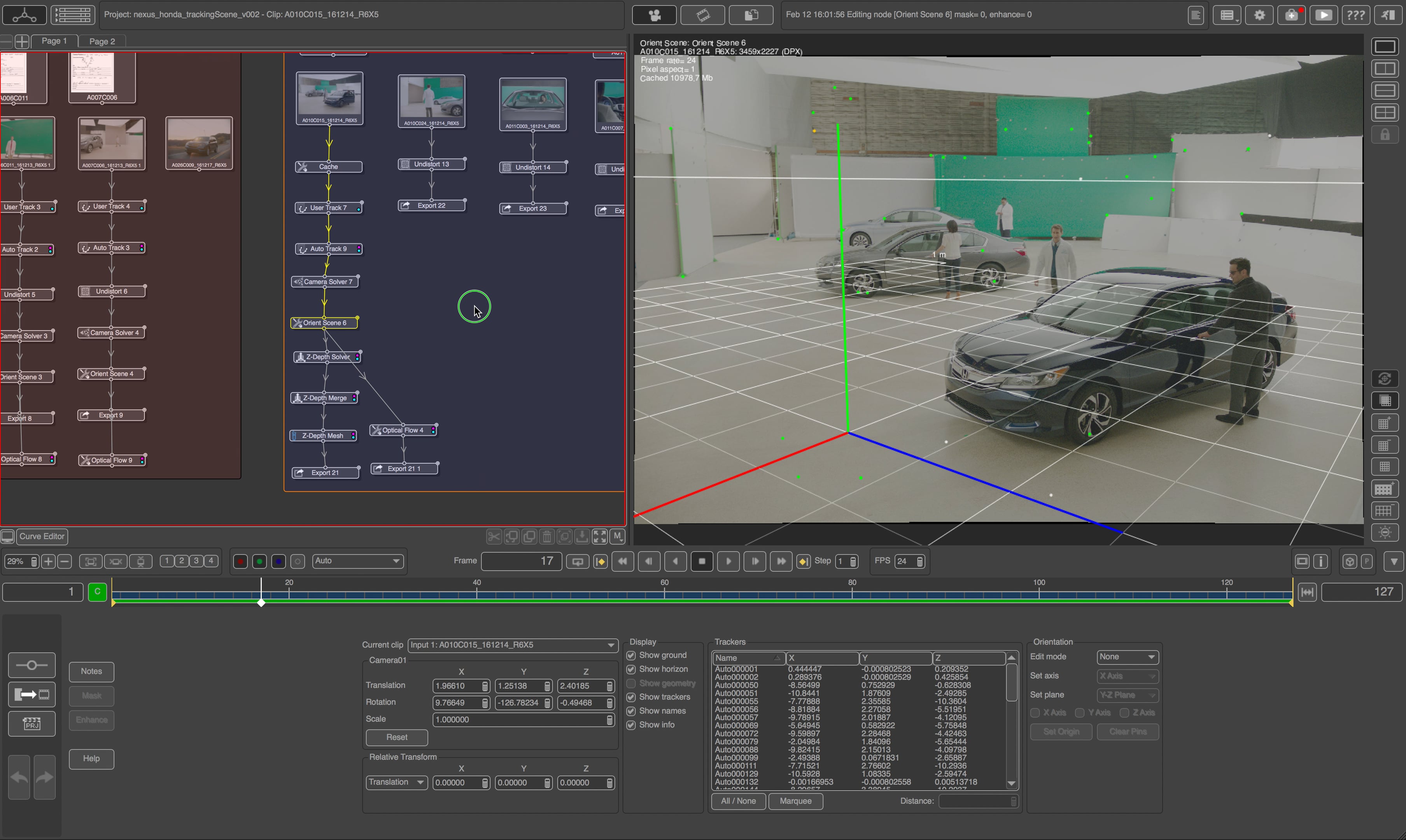Screen dimensions: 1406x840
Task: Click the stop playback button
Action: pyautogui.click(x=702, y=562)
